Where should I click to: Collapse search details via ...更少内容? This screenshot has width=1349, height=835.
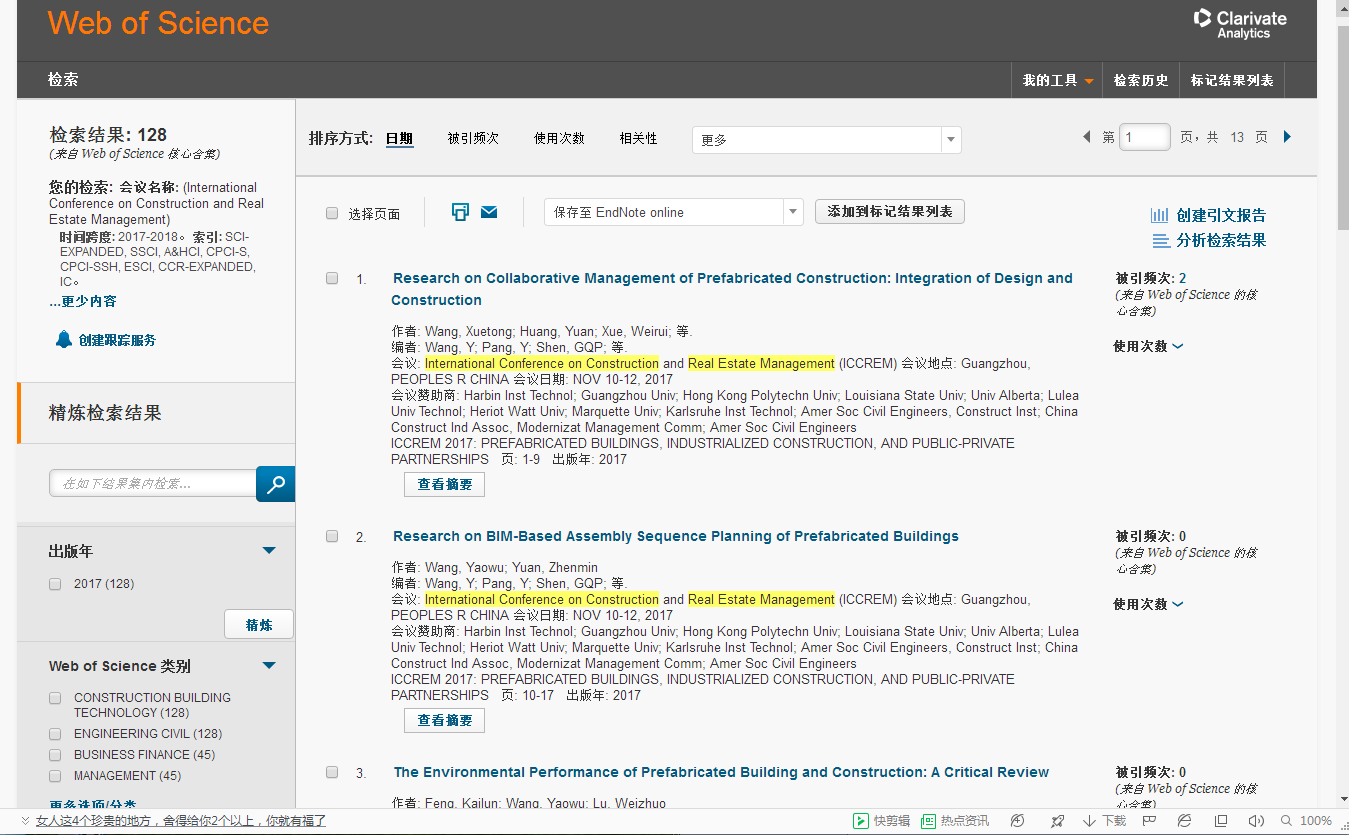tap(83, 301)
